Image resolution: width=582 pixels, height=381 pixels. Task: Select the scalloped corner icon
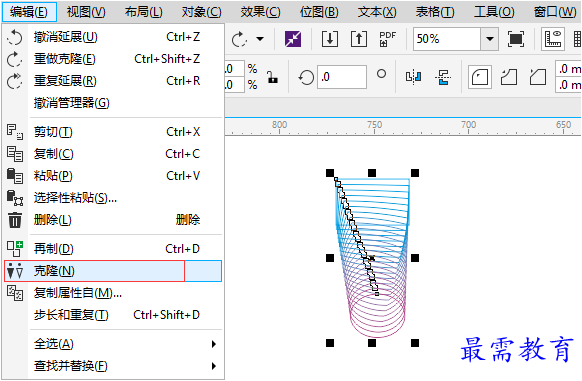[509, 77]
